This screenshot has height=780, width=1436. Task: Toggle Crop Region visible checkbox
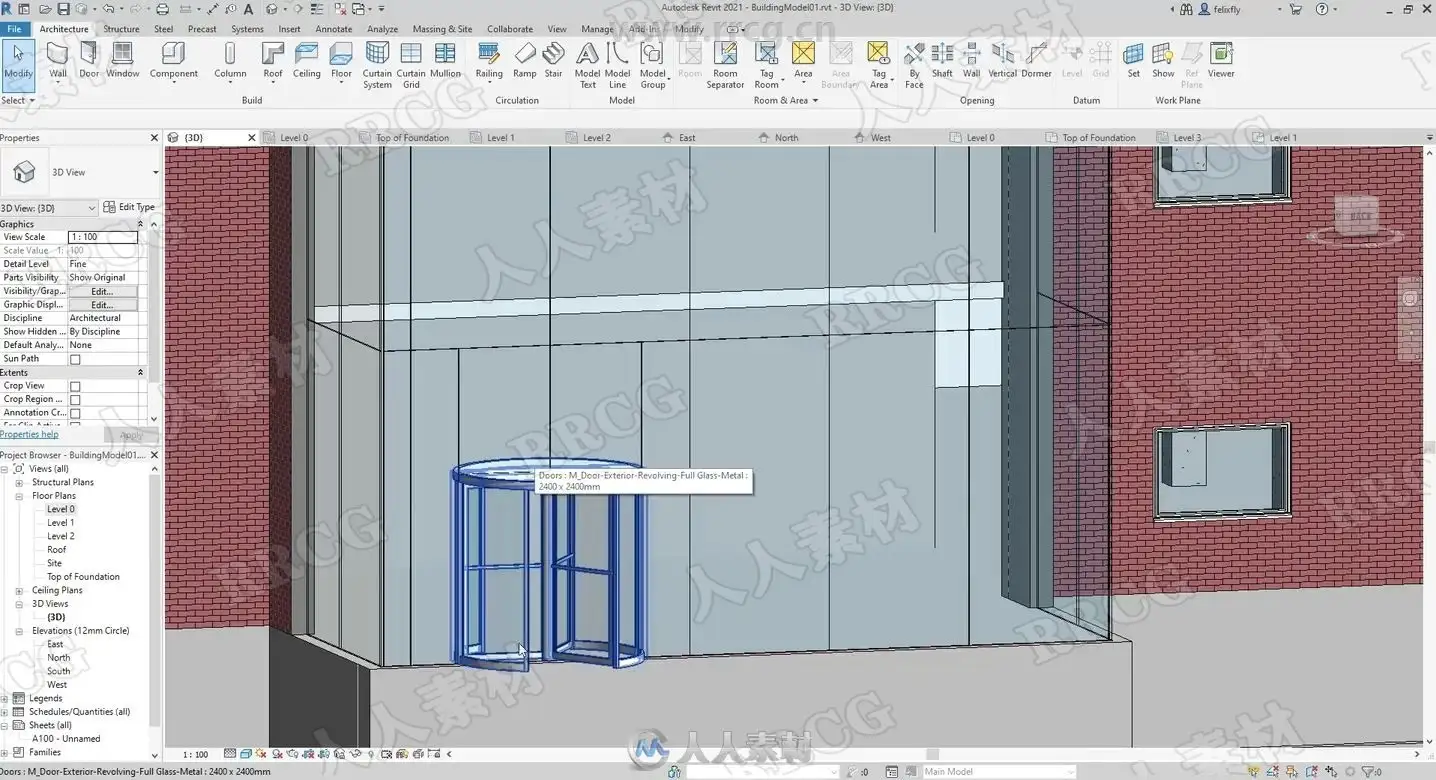click(x=75, y=400)
